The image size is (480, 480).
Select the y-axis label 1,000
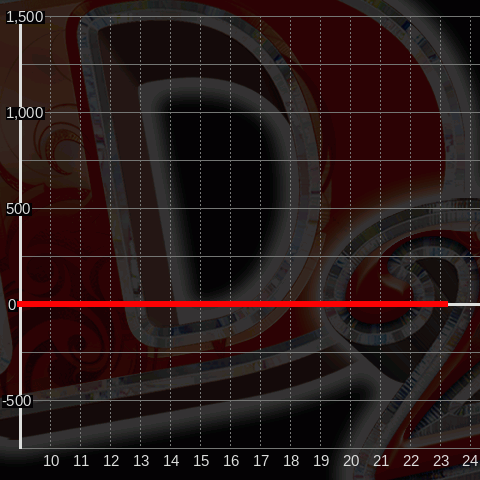[25, 113]
